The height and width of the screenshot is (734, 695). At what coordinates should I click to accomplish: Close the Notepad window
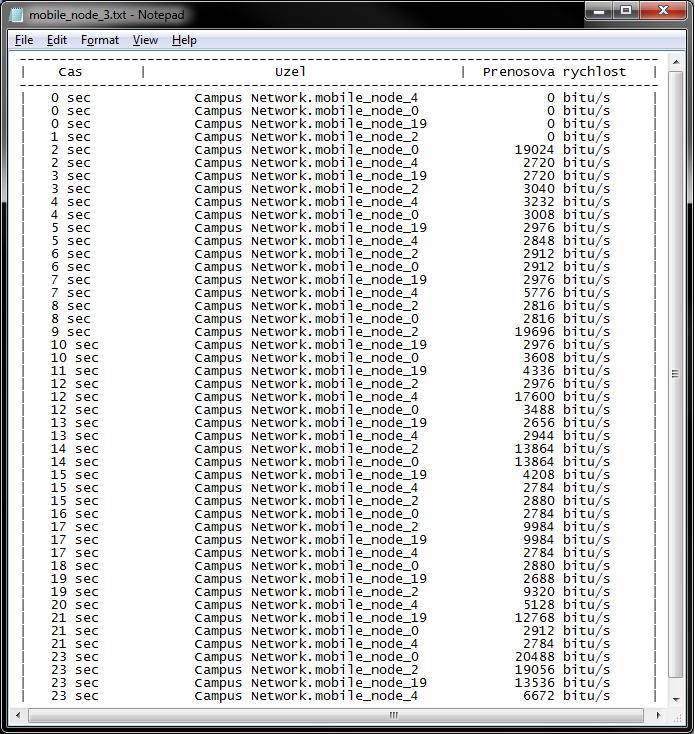[663, 11]
